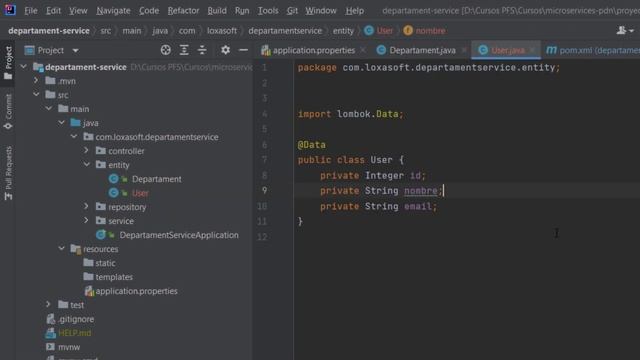Toggle the Project tool window sidebar button
This screenshot has height=360, width=640.
click(8, 63)
